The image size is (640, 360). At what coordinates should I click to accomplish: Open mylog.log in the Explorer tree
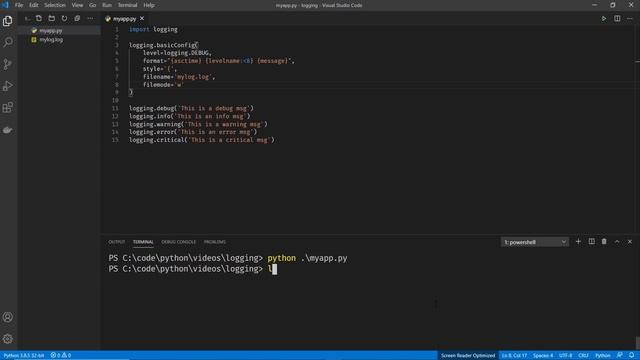(51, 40)
